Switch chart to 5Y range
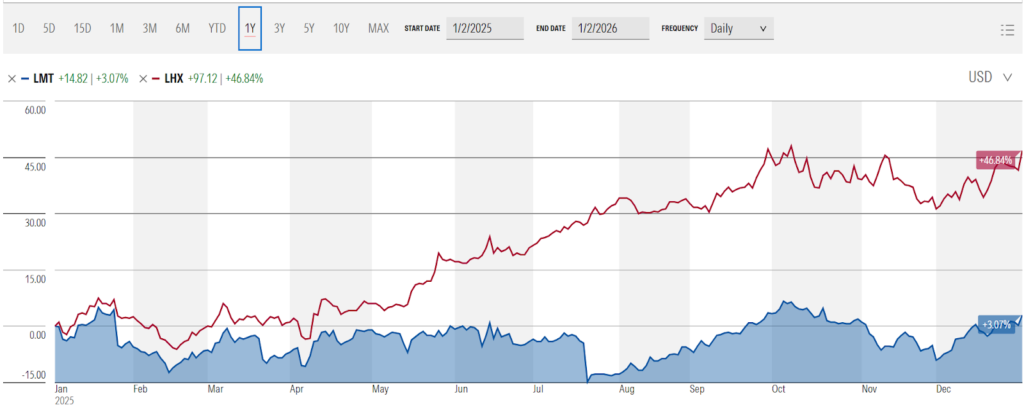Image resolution: width=1024 pixels, height=408 pixels. pos(310,28)
